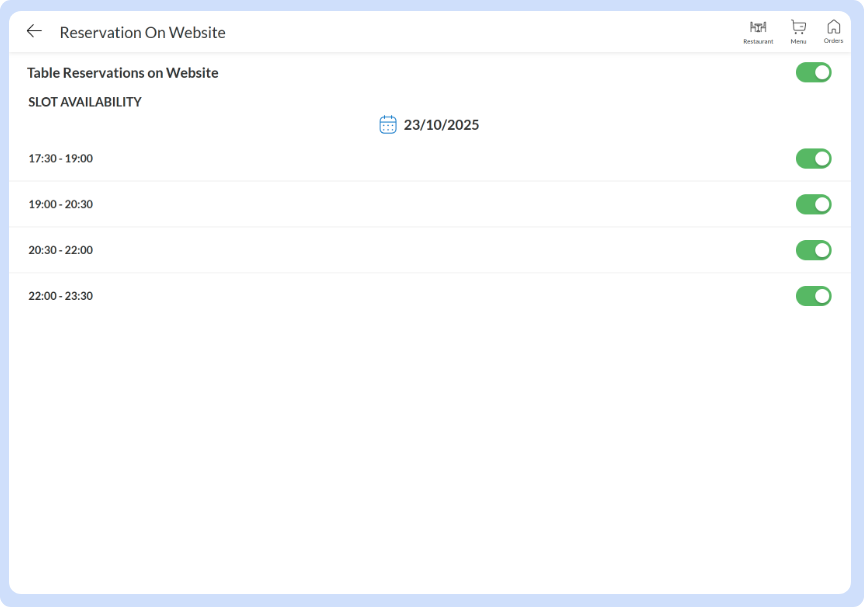The height and width of the screenshot is (607, 864).
Task: Disable the 22:00 - 23:30 slot
Action: pos(813,296)
